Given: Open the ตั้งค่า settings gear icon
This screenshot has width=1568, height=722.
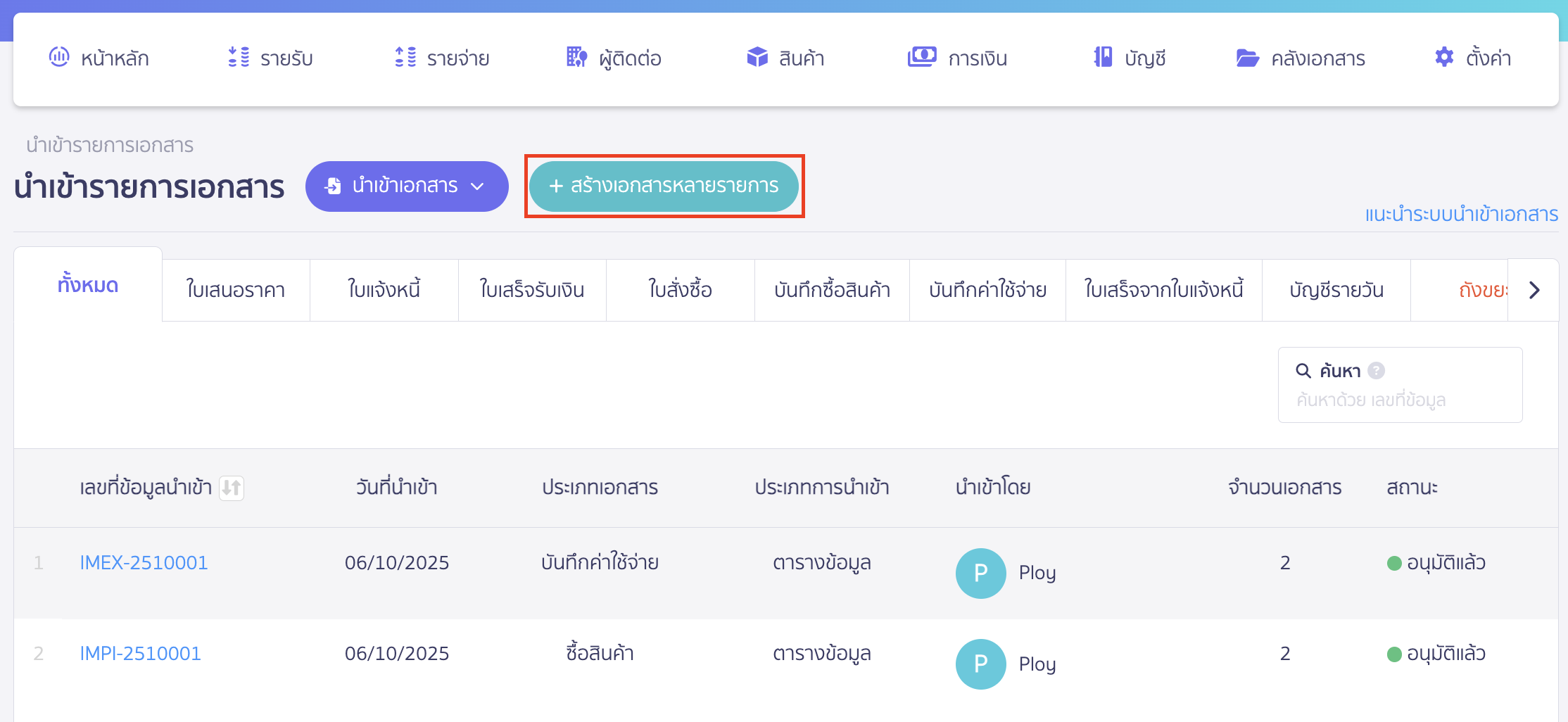Looking at the screenshot, I should 1444,57.
